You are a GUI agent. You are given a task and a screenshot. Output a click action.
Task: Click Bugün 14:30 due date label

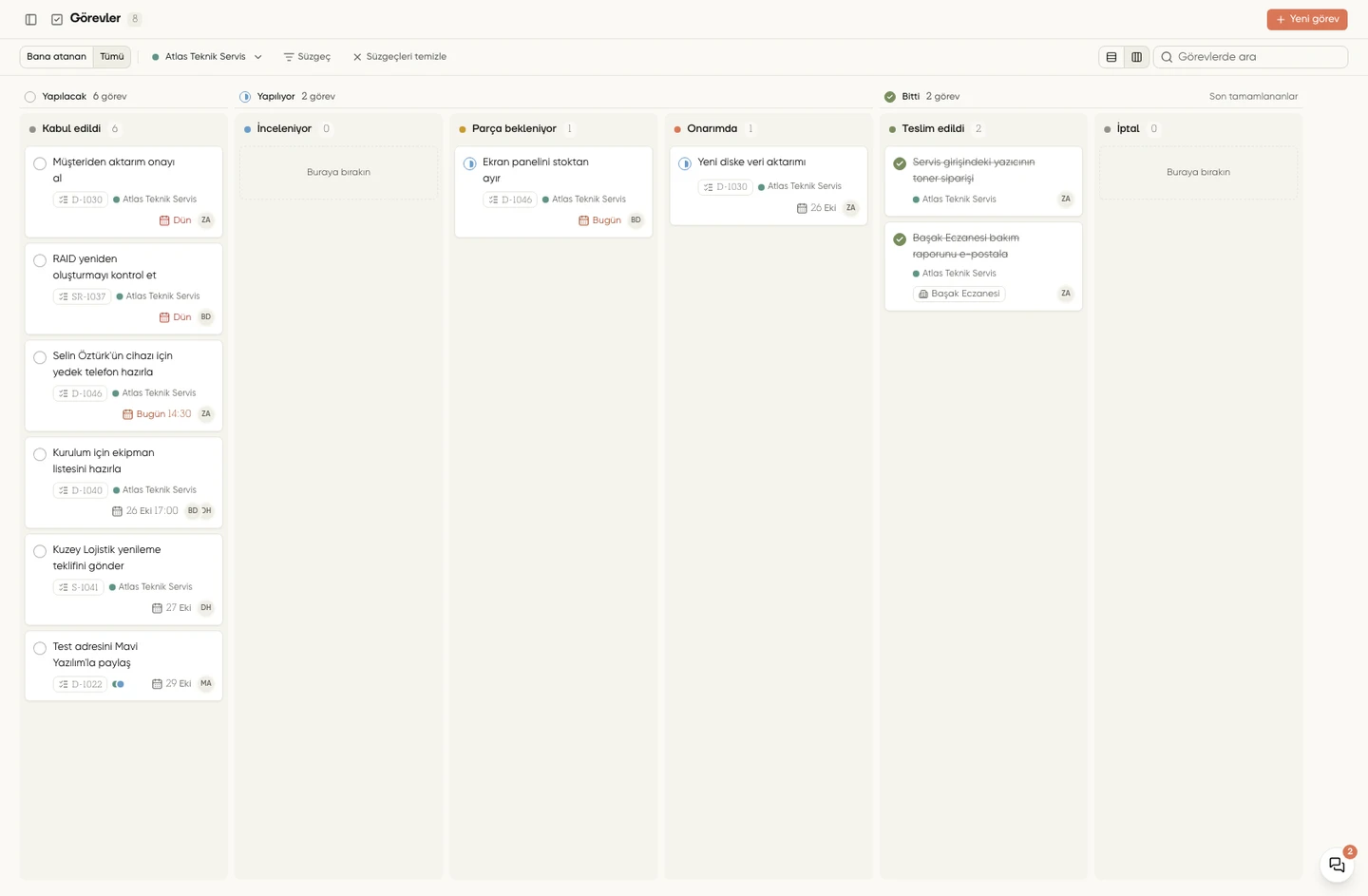[157, 414]
